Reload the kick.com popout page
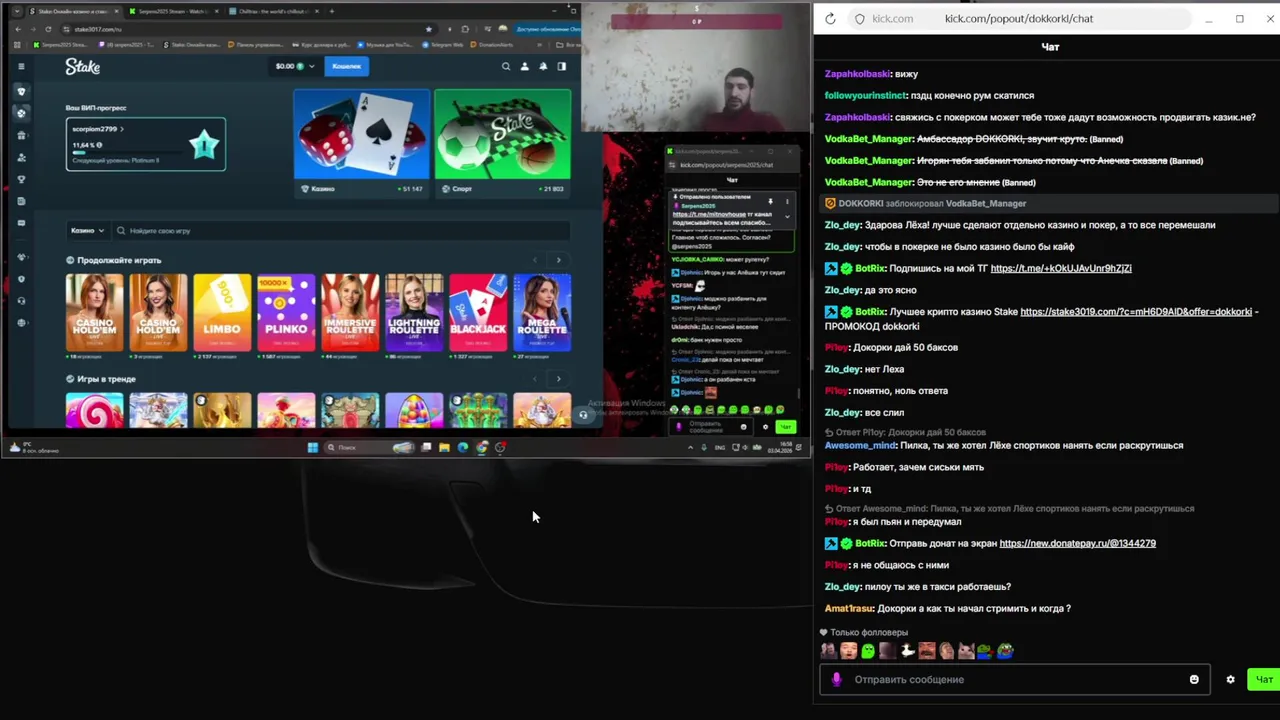This screenshot has width=1280, height=720. tap(830, 19)
